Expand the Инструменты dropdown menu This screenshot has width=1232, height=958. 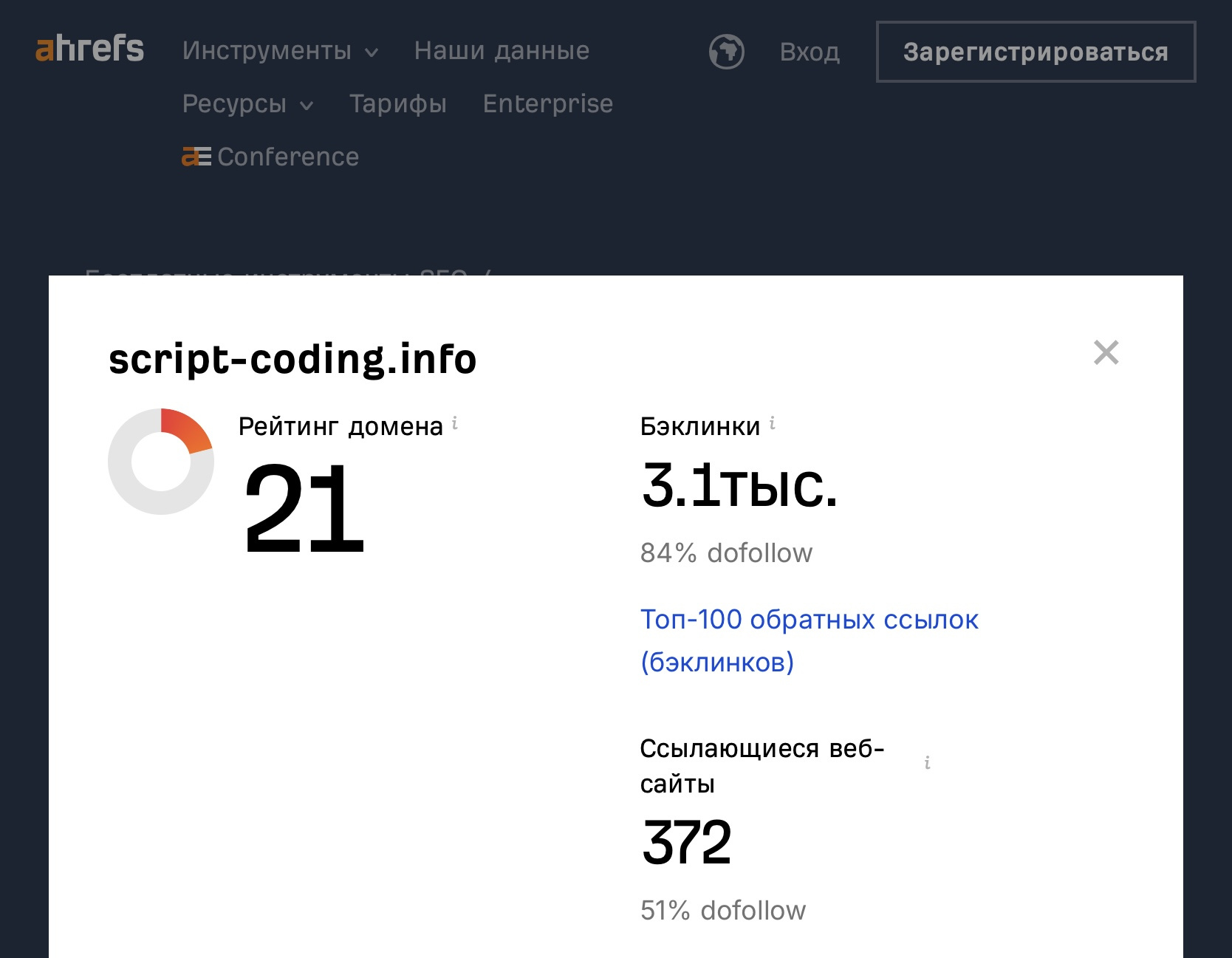coord(280,51)
